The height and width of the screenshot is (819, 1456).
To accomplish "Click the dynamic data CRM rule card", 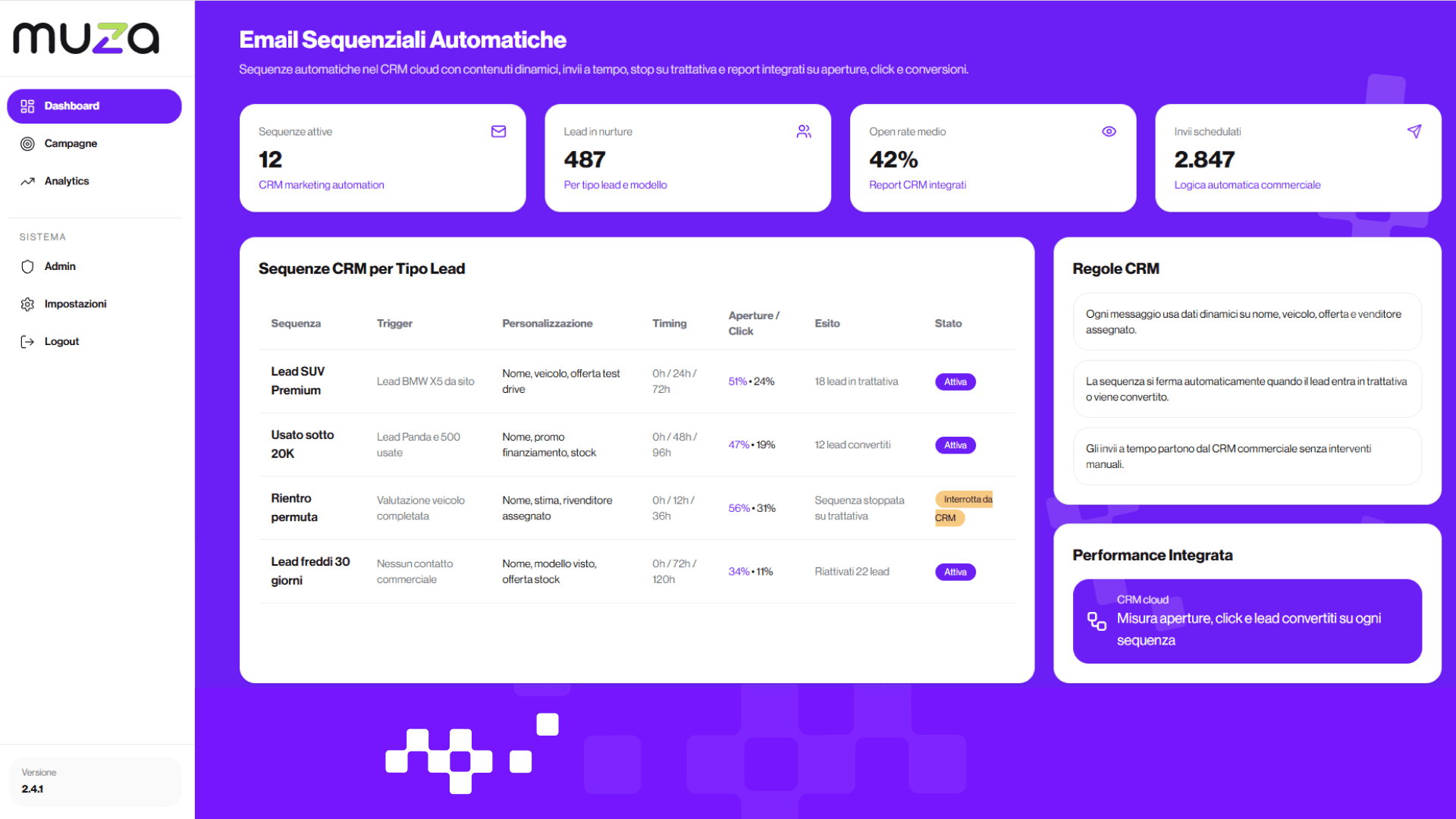I will tap(1247, 322).
